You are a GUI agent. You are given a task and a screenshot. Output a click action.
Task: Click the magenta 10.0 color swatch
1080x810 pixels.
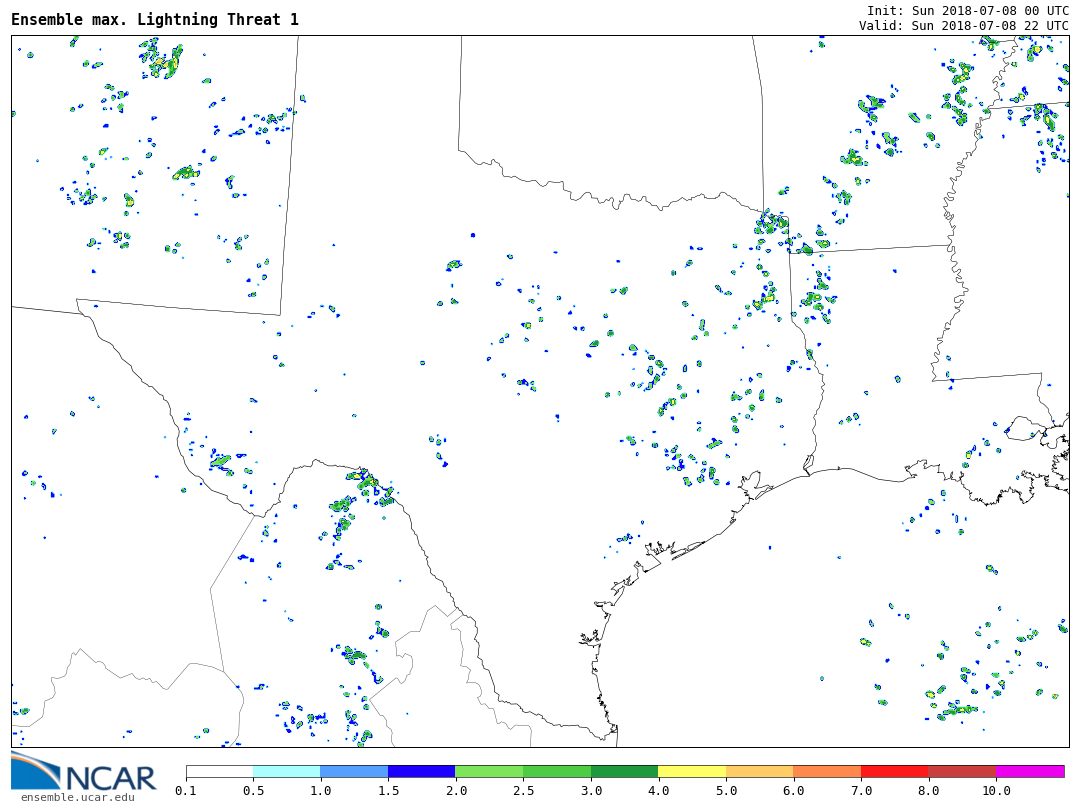pyautogui.click(x=1030, y=771)
